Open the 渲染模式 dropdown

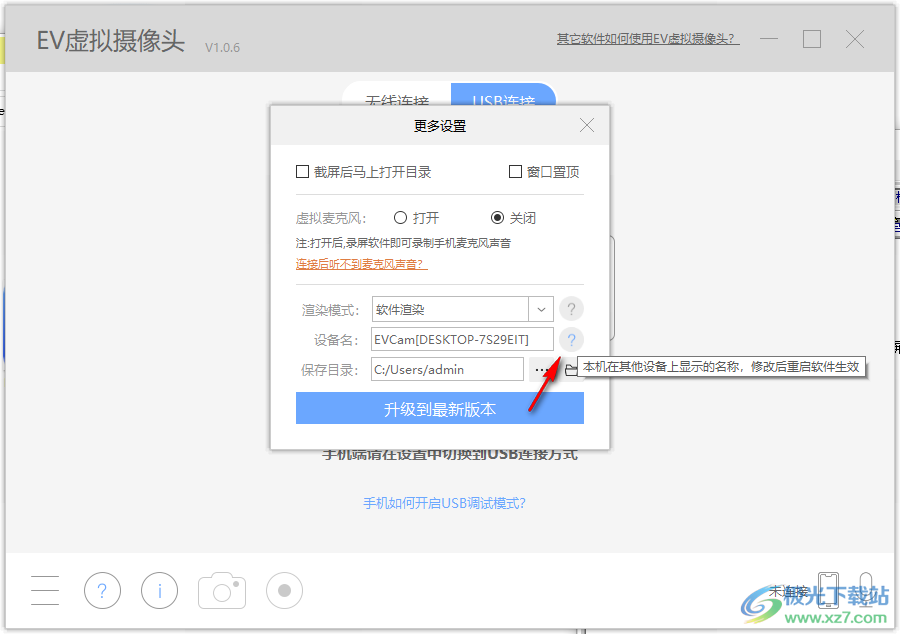click(541, 309)
